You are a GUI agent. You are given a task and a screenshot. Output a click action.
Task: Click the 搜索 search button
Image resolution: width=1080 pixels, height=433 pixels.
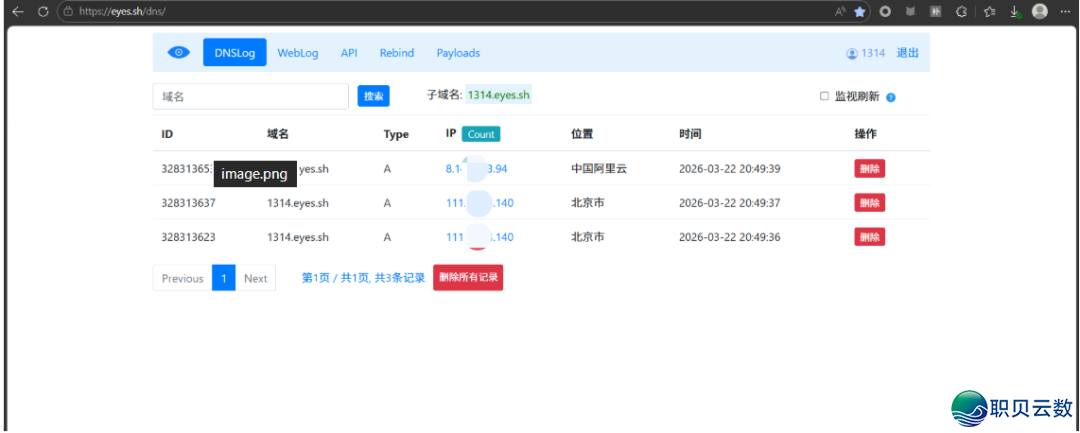point(373,96)
